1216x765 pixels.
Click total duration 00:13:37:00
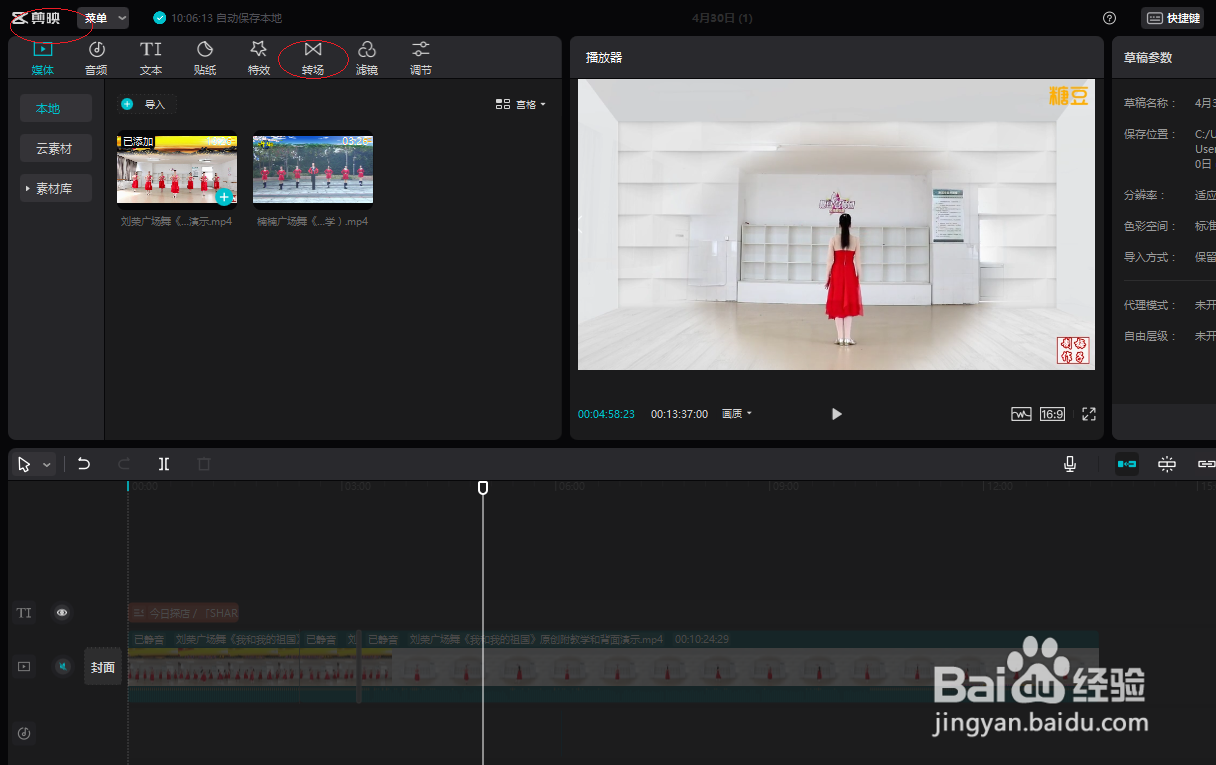[x=679, y=414]
